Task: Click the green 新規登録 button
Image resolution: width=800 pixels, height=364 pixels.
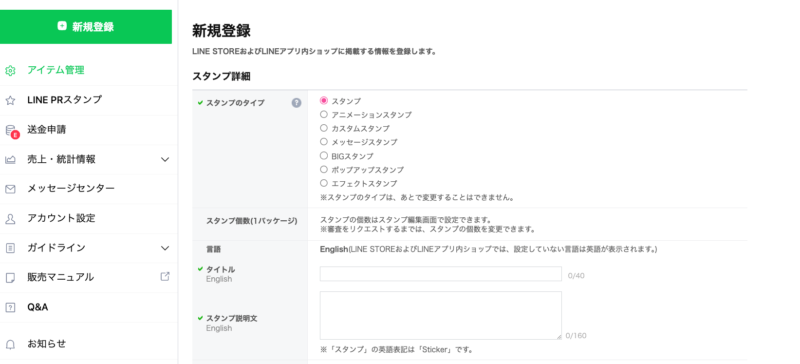Action: (x=86, y=27)
